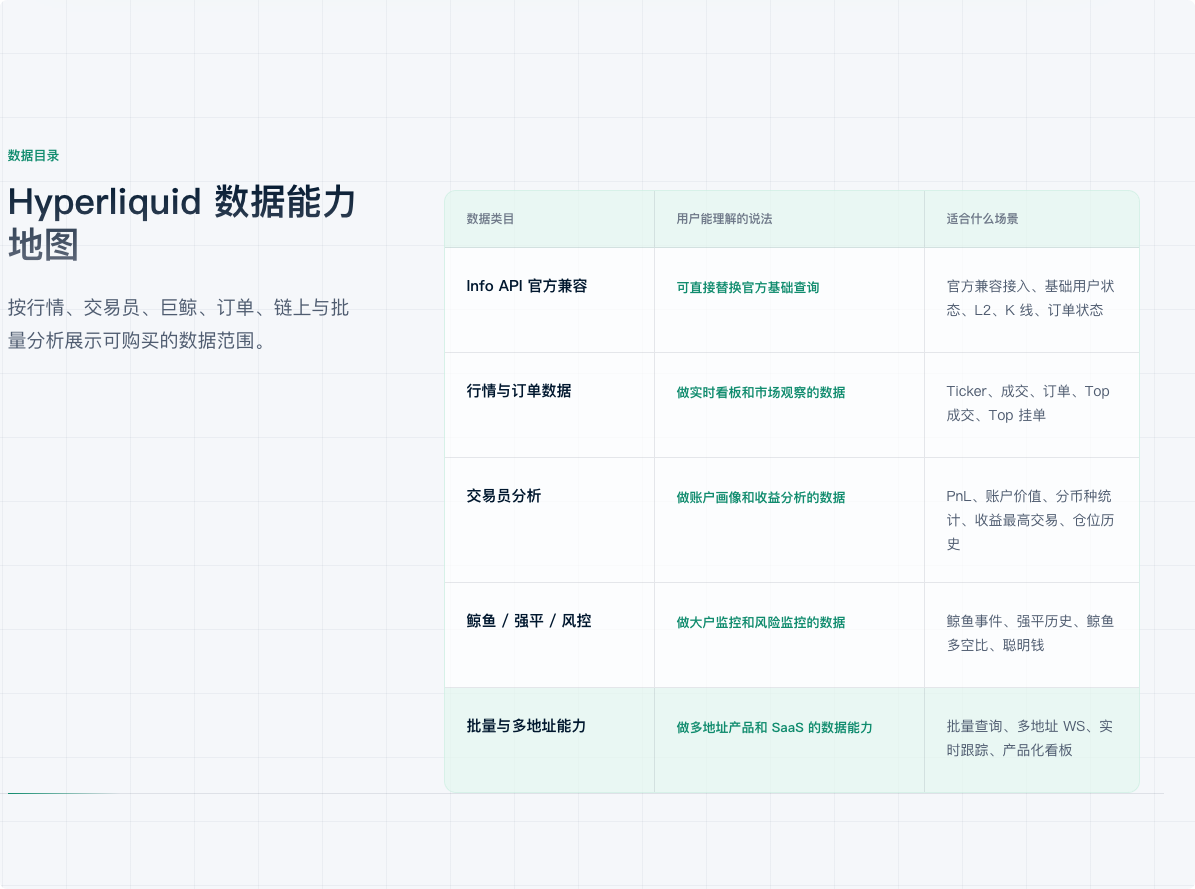Click the green text 做大户监控和风险监控的数据
1195x889 pixels.
(761, 623)
